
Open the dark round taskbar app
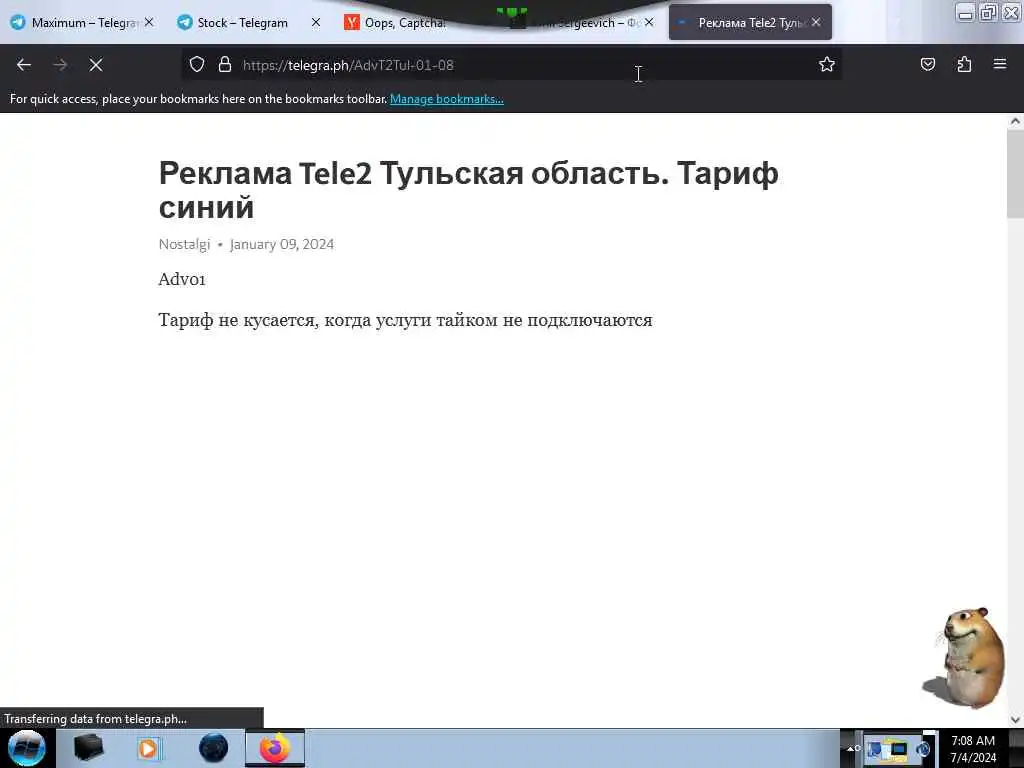(213, 748)
